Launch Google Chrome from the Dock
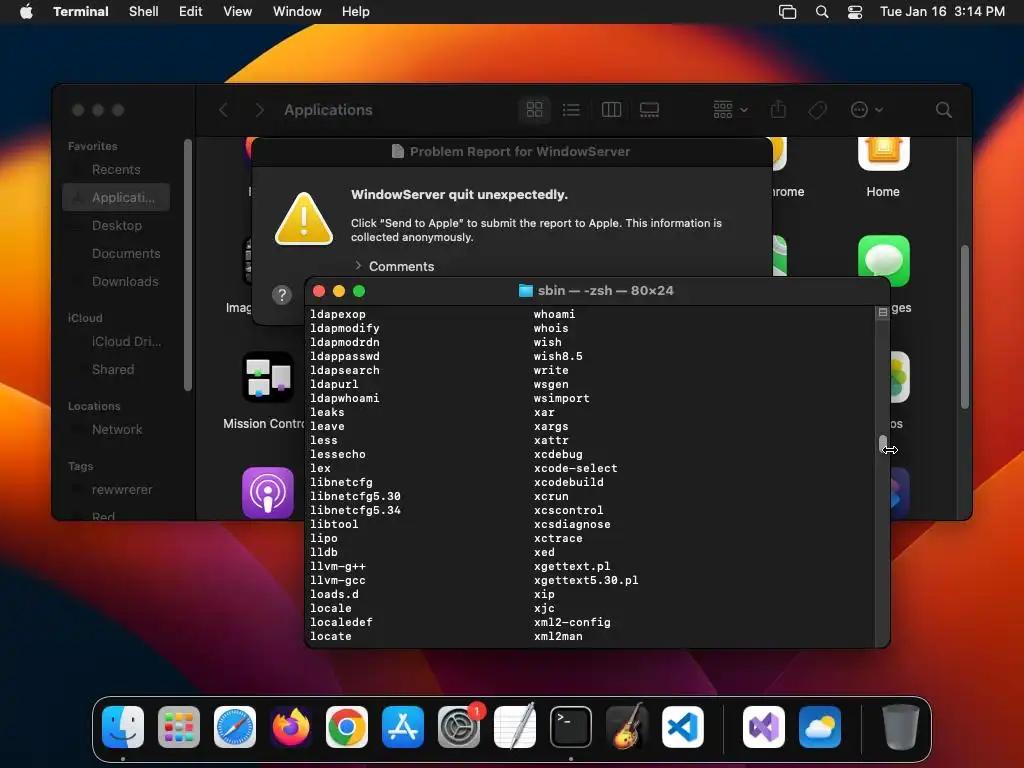Image resolution: width=1024 pixels, height=768 pixels. [347, 727]
